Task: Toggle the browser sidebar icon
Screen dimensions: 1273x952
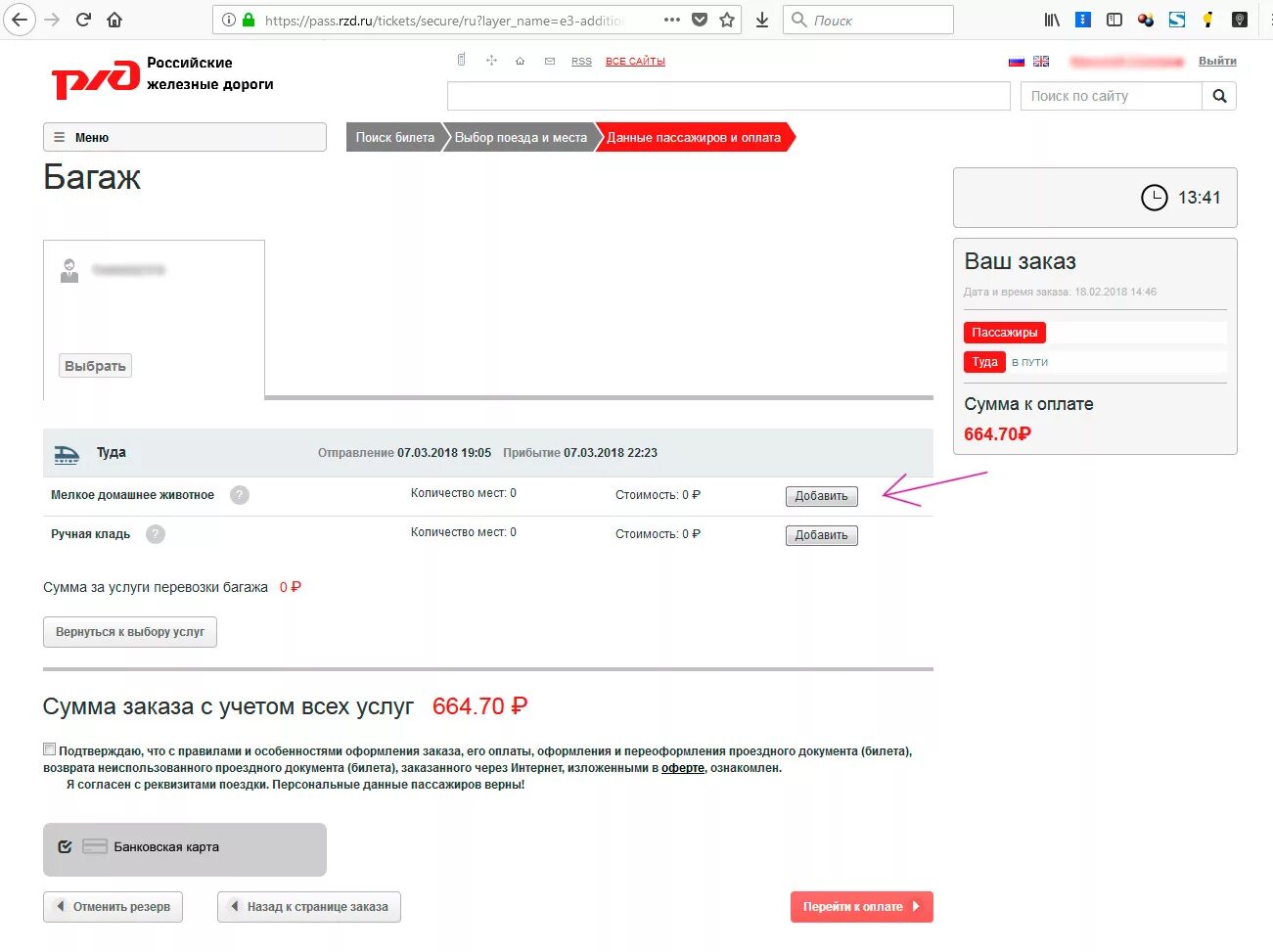Action: click(x=1114, y=20)
